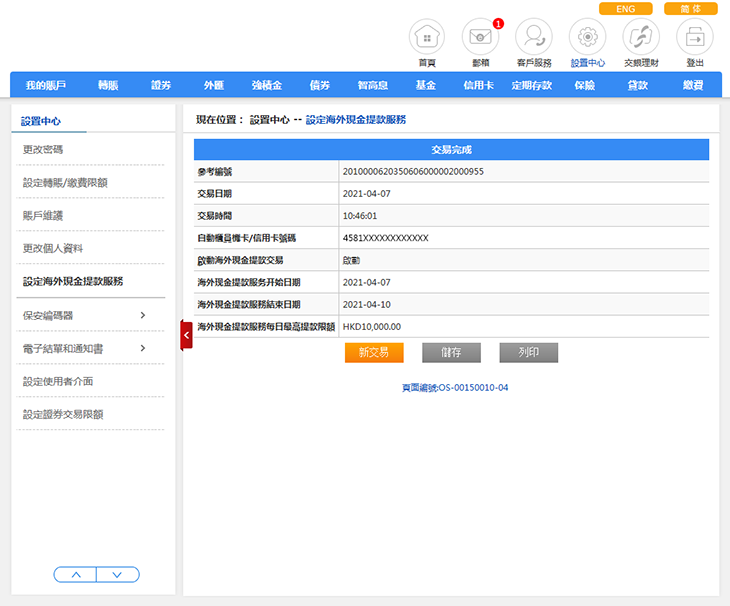
Task: Open 客戶服務 customer service icon
Action: pos(533,38)
